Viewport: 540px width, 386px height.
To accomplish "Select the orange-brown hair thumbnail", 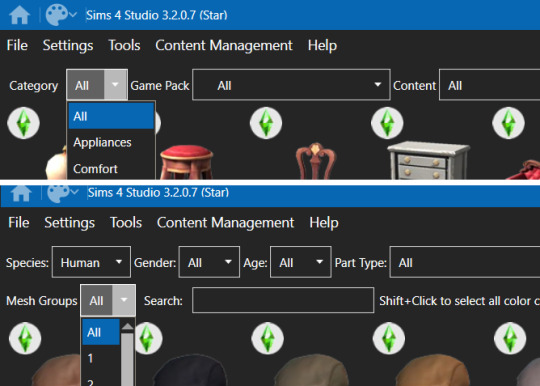I will 433,370.
